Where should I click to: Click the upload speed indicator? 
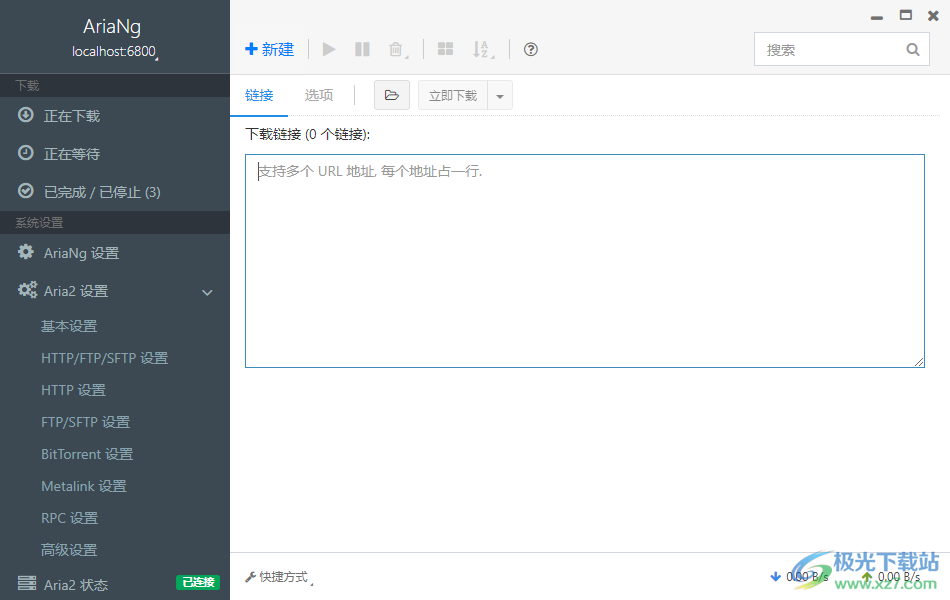pos(891,577)
